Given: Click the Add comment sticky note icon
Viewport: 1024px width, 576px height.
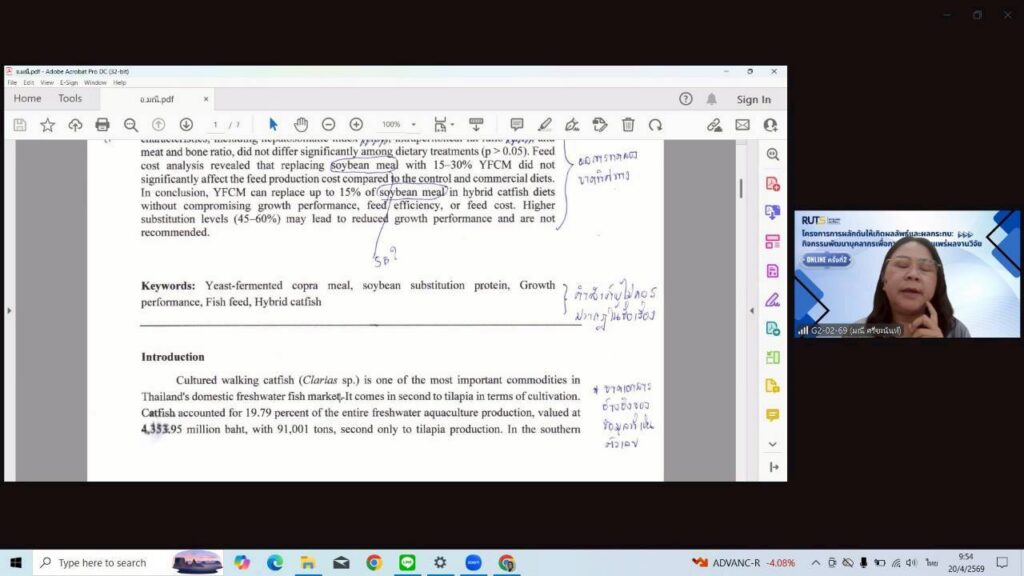Looking at the screenshot, I should coord(517,125).
